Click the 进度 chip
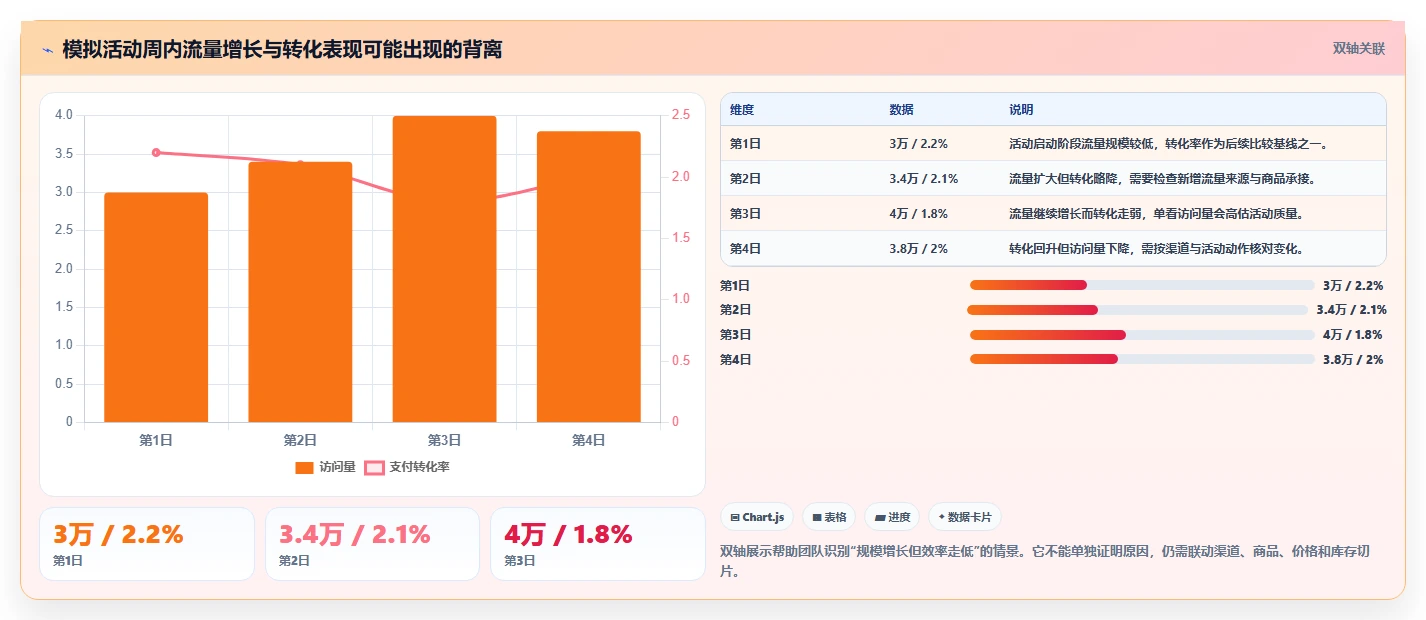Image resolution: width=1426 pixels, height=620 pixels. pos(892,517)
